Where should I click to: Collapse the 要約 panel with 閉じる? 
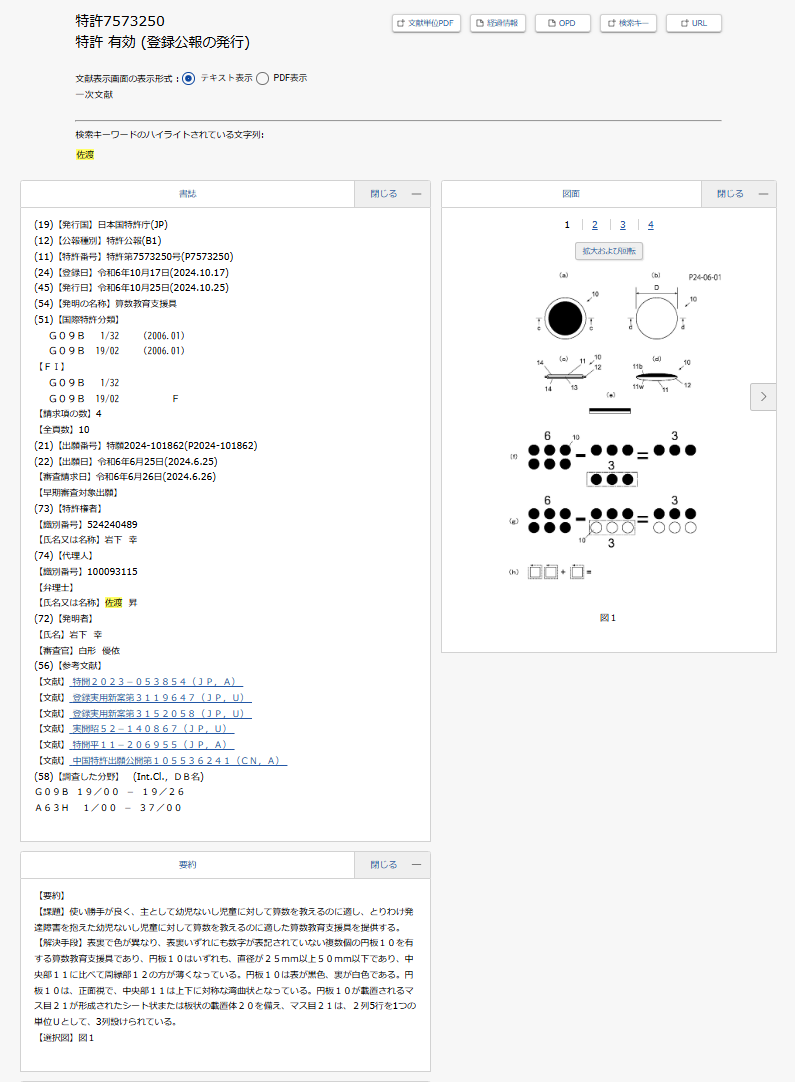click(392, 865)
